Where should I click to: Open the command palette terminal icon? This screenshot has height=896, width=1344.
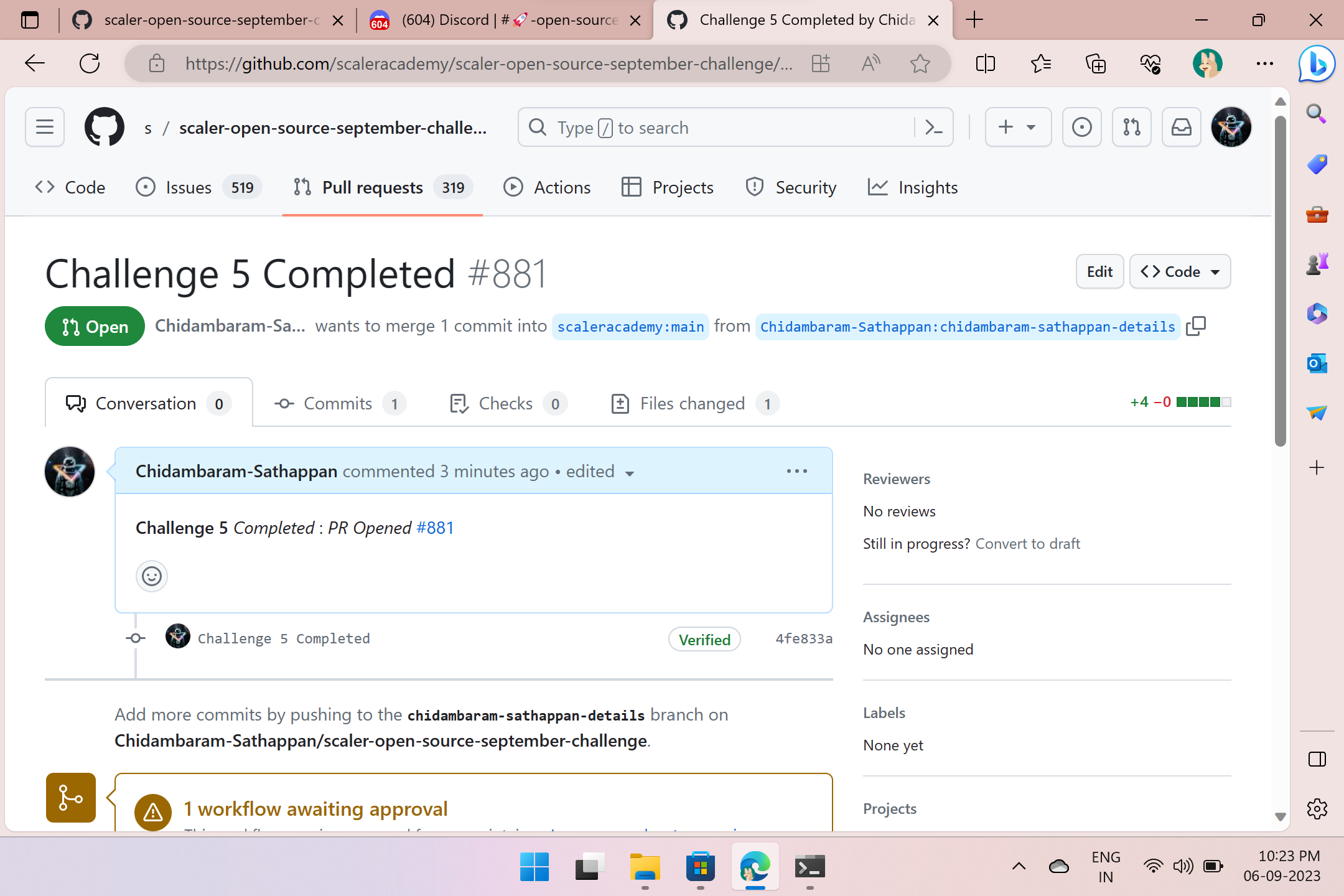point(933,127)
